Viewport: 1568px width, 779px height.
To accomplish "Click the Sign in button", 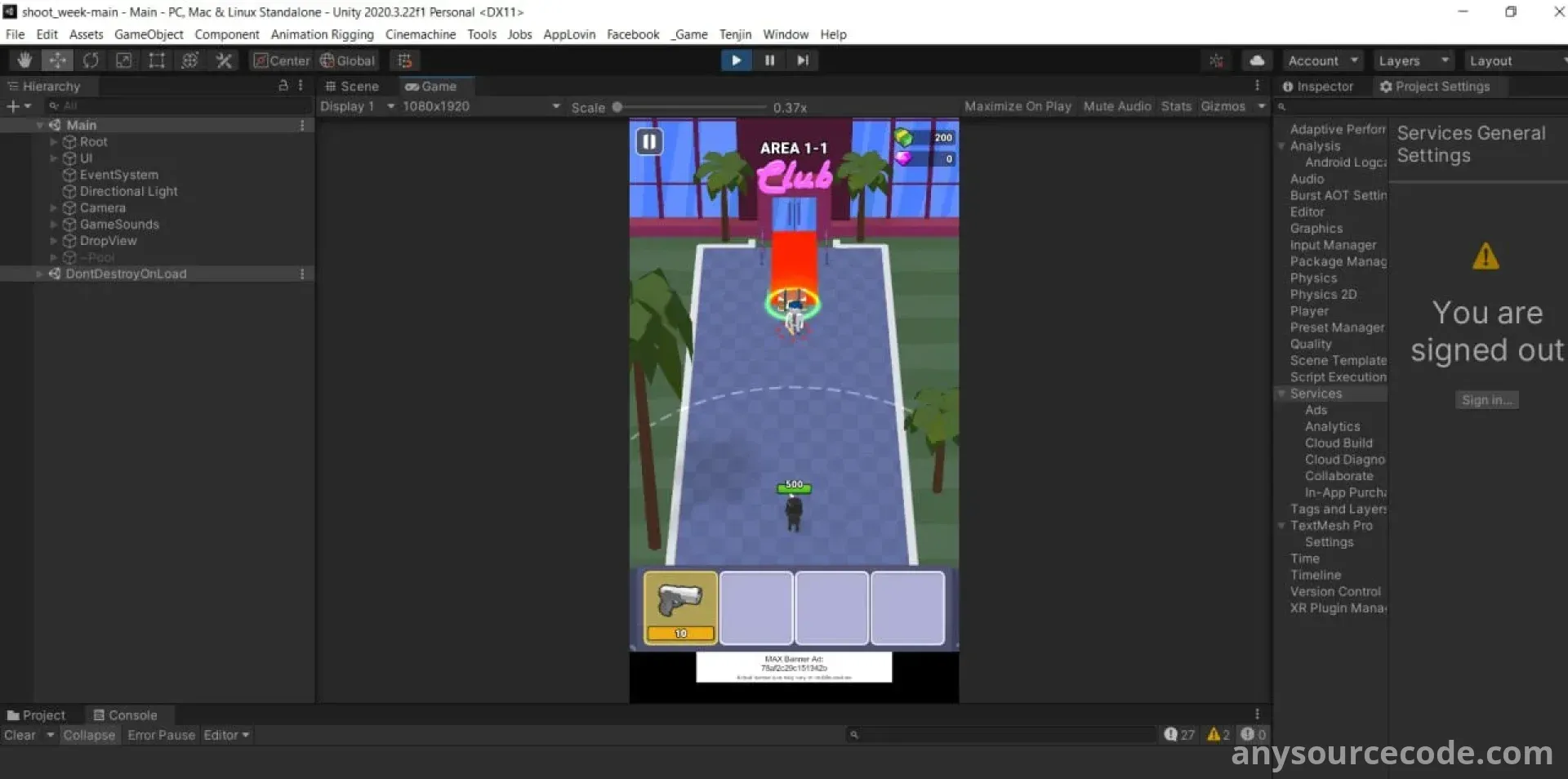I will coord(1486,400).
